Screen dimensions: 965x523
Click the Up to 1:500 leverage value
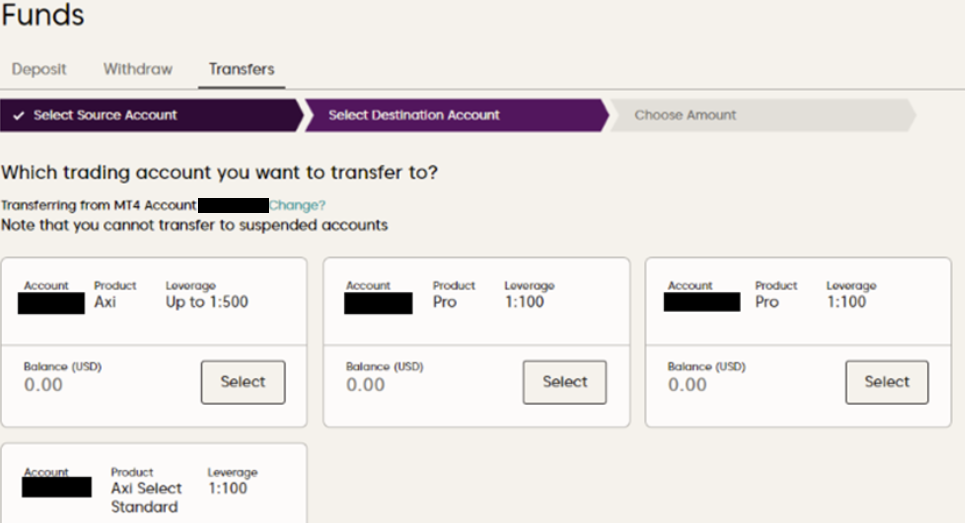(207, 301)
